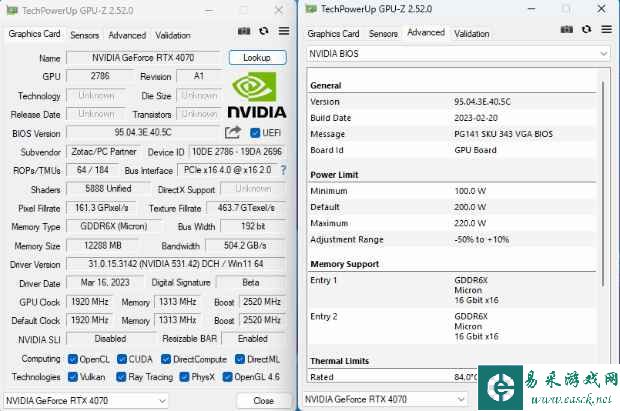The height and width of the screenshot is (411, 620).
Task: Switch to Graphics Card tab in right window
Action: click(333, 34)
